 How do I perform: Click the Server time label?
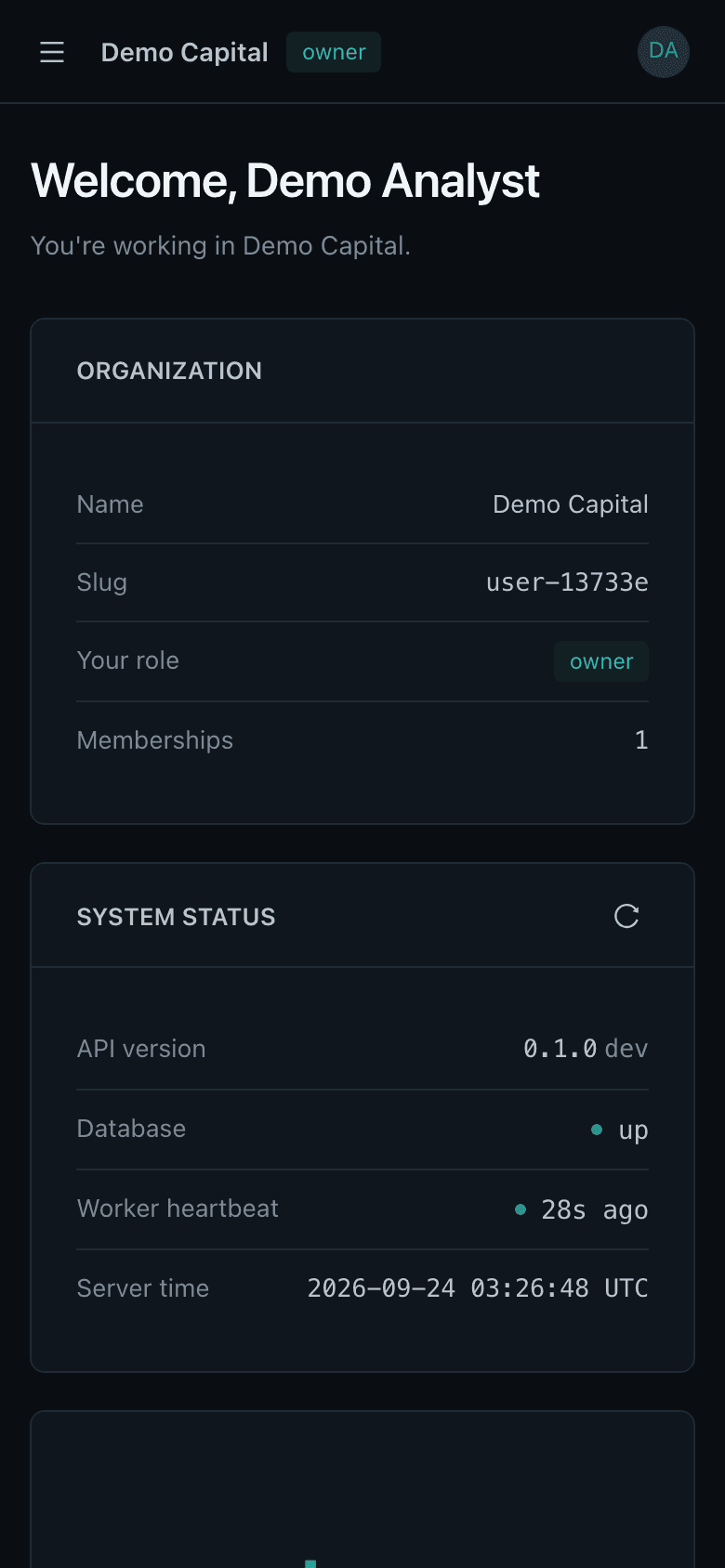click(142, 1288)
